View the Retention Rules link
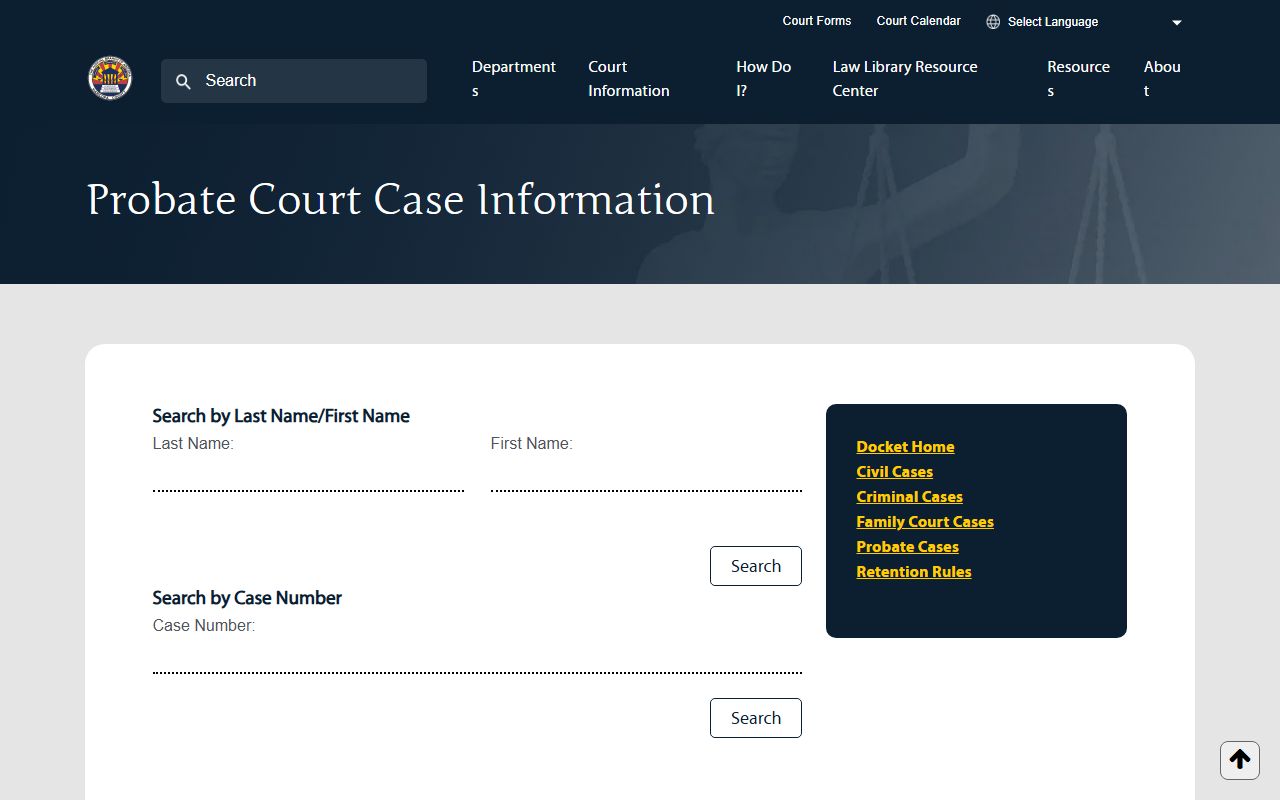Screen dimensions: 1280x800 (914, 572)
